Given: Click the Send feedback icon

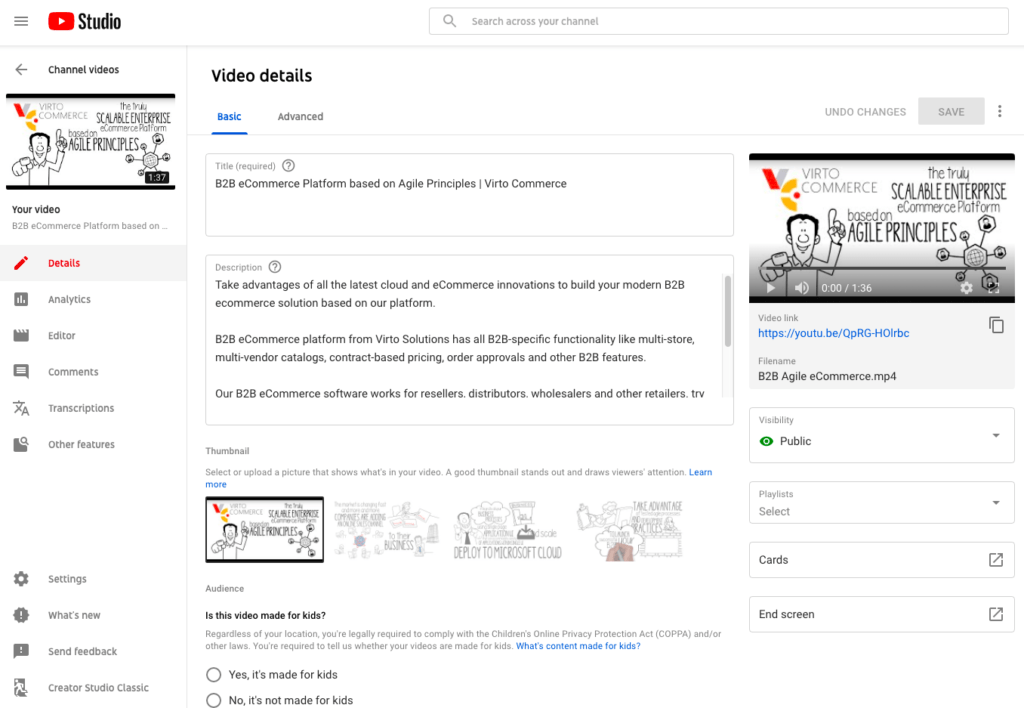Looking at the screenshot, I should tap(21, 651).
